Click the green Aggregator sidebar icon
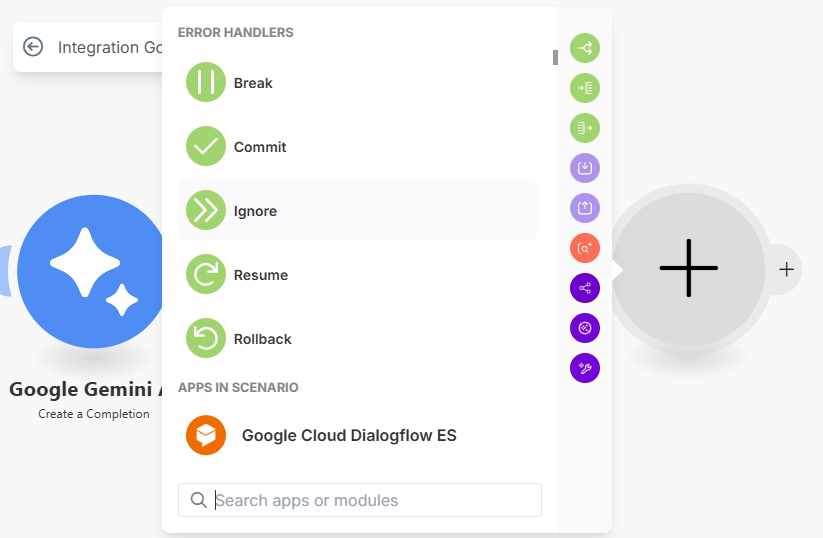Image resolution: width=823 pixels, height=538 pixels. [585, 88]
